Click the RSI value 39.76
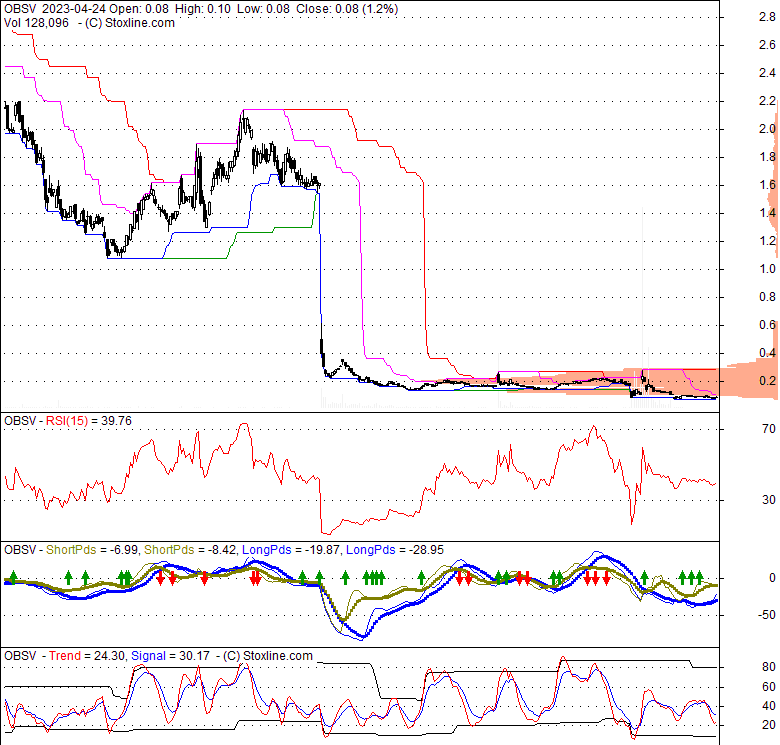This screenshot has height=745, width=780. point(116,421)
